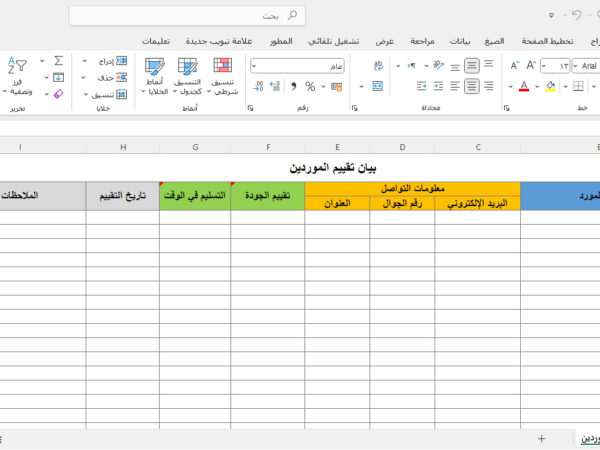Switch to the Review (مراجعة) tab
Image resolution: width=600 pixels, height=450 pixels.
click(422, 41)
